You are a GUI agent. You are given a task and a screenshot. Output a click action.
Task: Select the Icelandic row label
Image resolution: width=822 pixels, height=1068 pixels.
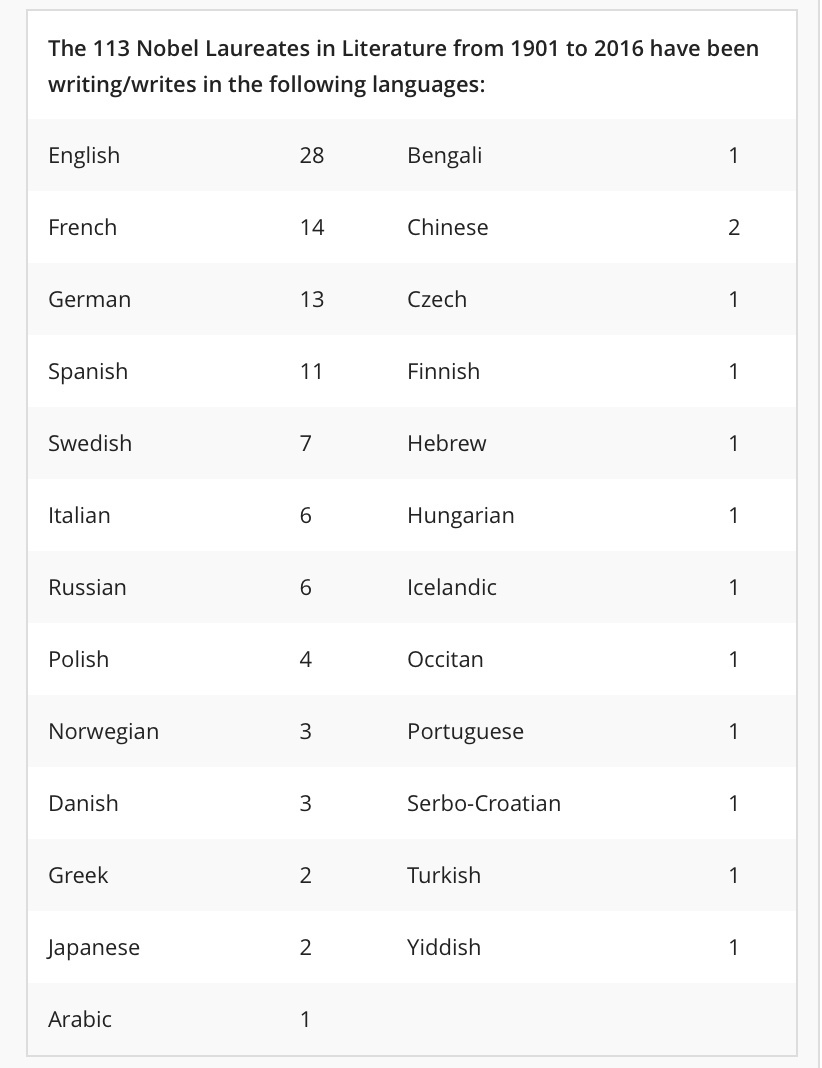[452, 587]
